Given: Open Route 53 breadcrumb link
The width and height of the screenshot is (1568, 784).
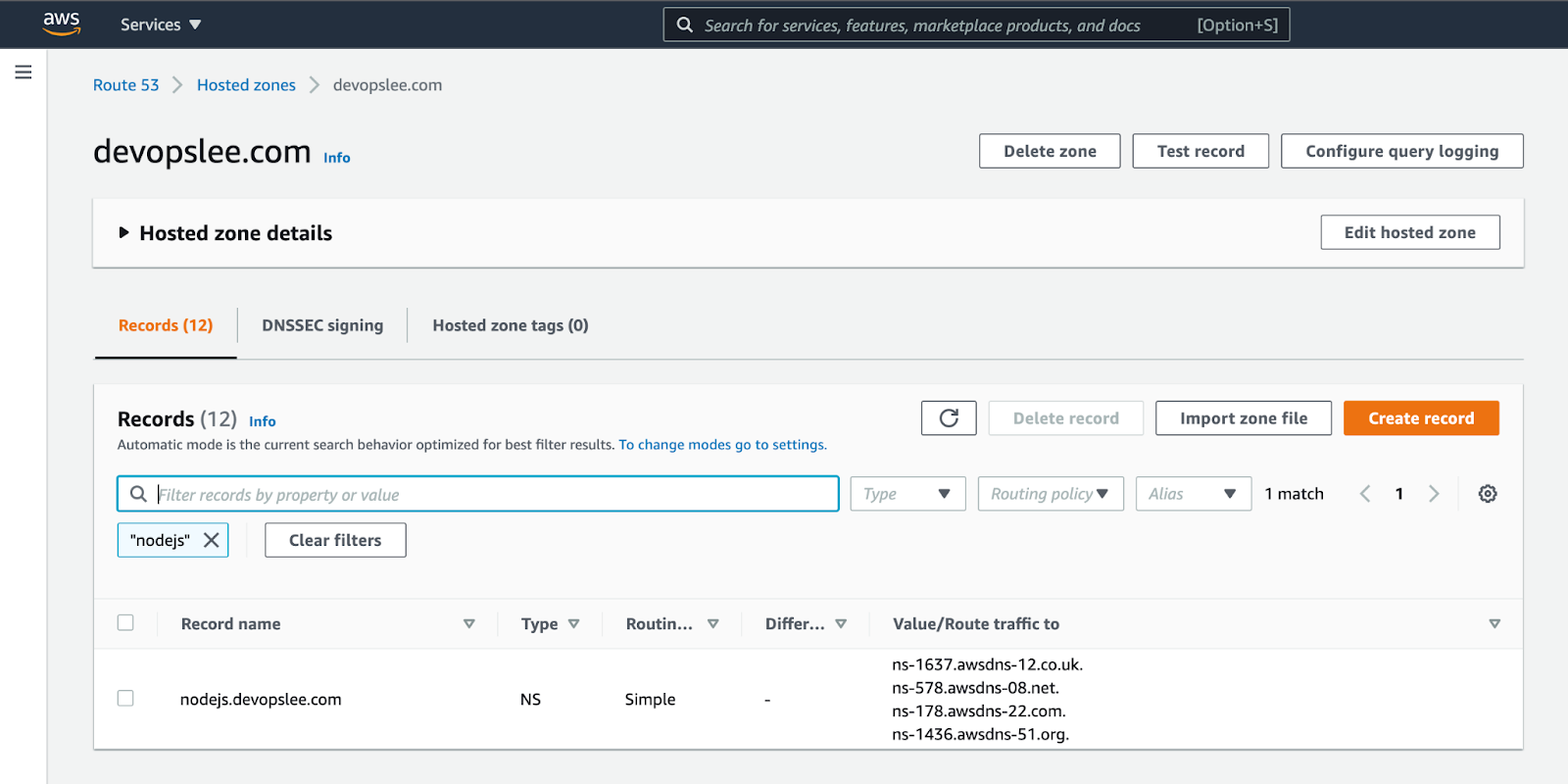Looking at the screenshot, I should (125, 85).
